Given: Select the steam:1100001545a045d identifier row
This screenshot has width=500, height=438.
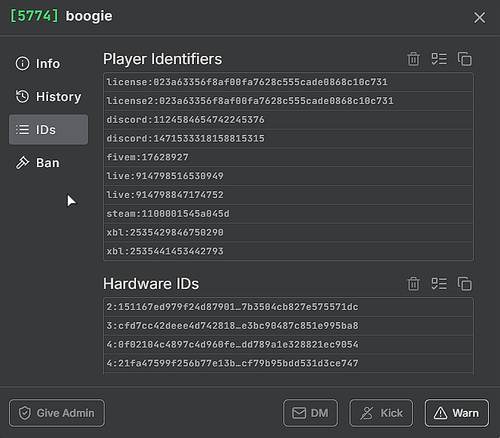Looking at the screenshot, I should click(x=288, y=214).
